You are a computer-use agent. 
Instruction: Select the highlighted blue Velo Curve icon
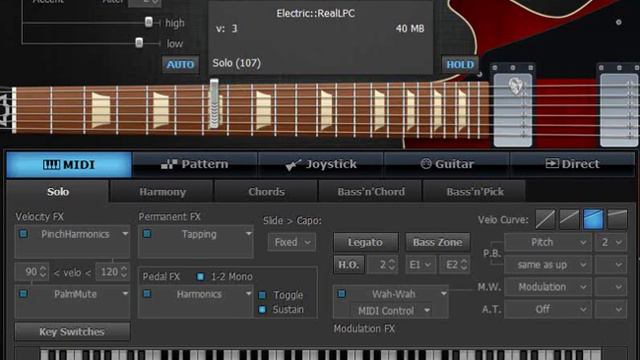593,220
